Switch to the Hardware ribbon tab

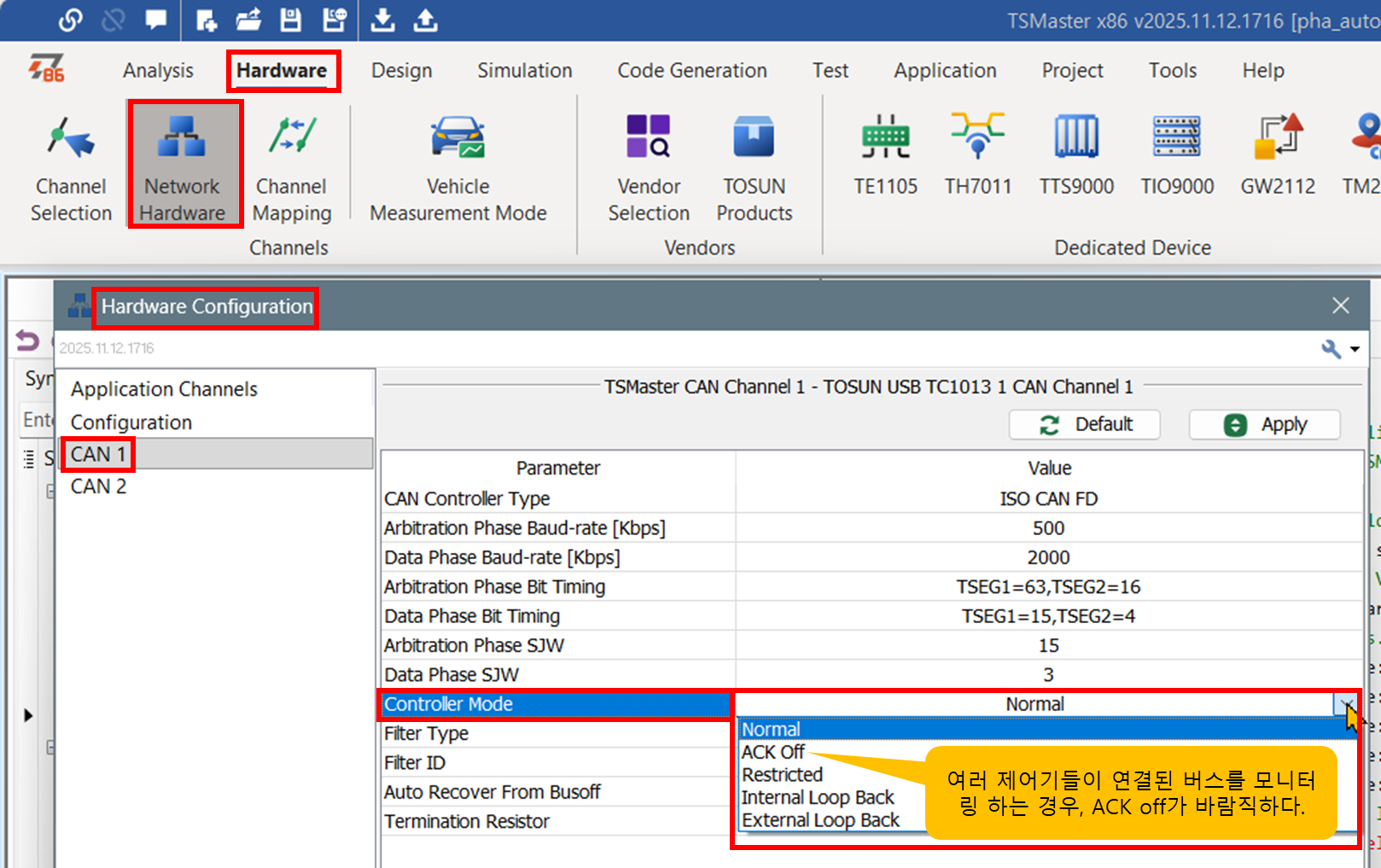pyautogui.click(x=282, y=70)
